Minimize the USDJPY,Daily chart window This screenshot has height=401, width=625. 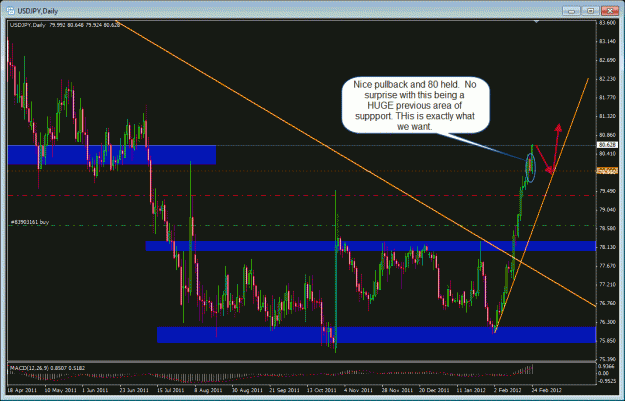pyautogui.click(x=571, y=11)
